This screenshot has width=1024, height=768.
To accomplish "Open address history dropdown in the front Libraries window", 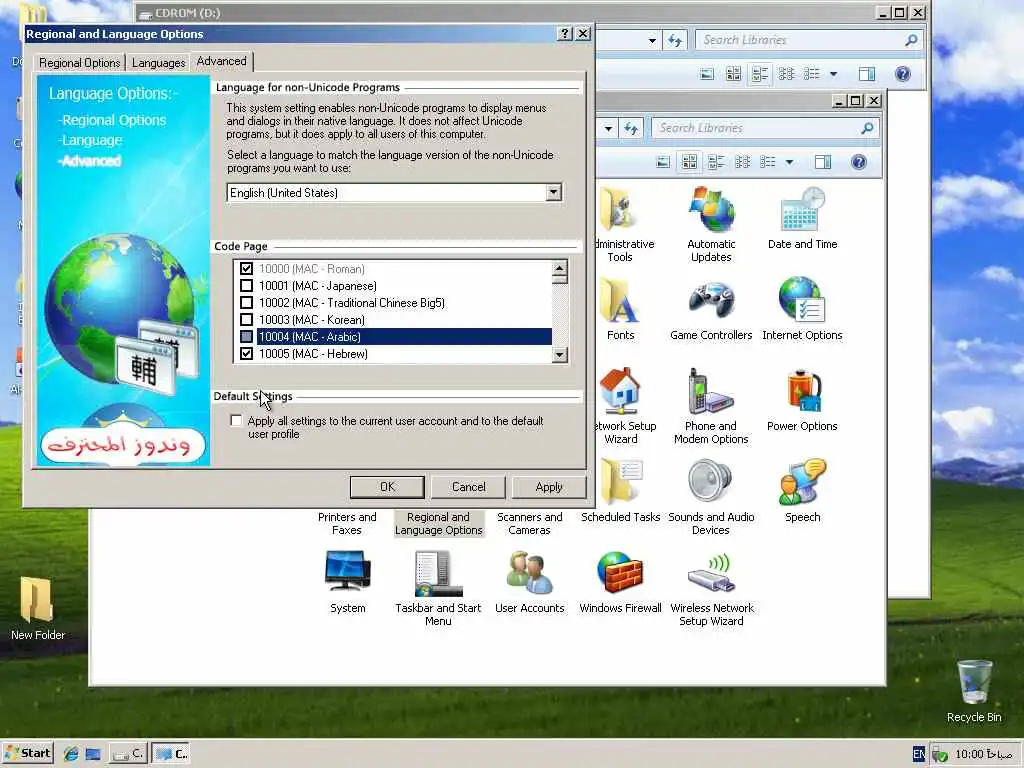I will coord(608,129).
